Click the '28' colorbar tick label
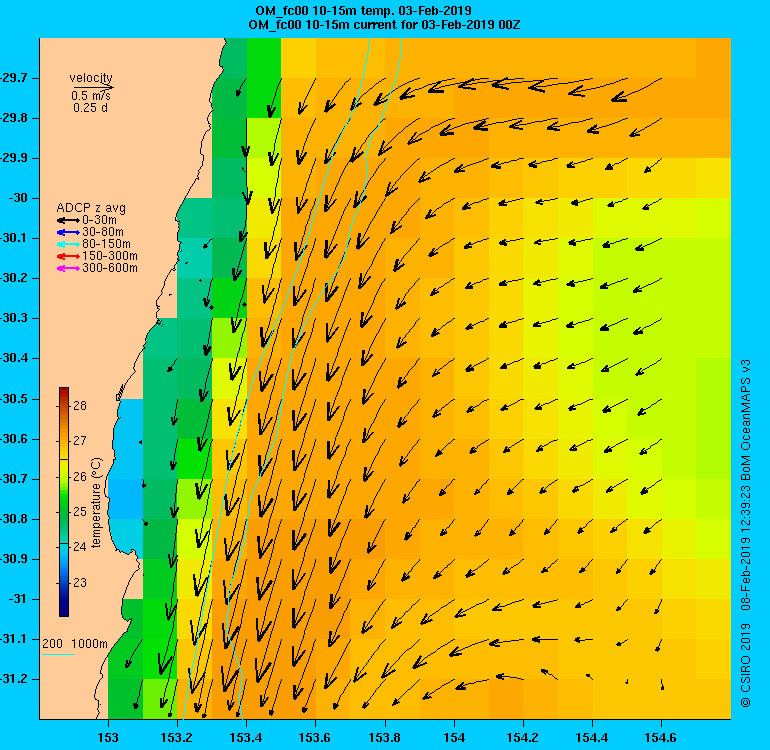The height and width of the screenshot is (750, 770). click(x=80, y=406)
